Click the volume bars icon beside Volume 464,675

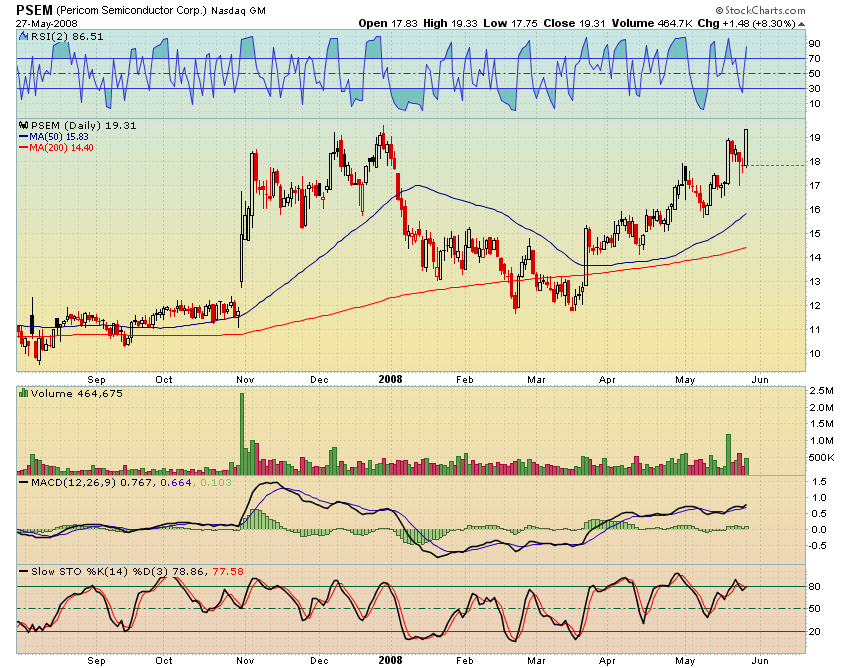[x=23, y=393]
